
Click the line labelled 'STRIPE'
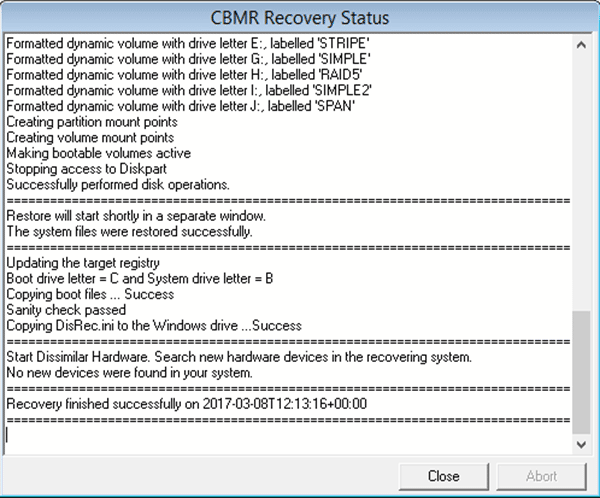tap(188, 43)
